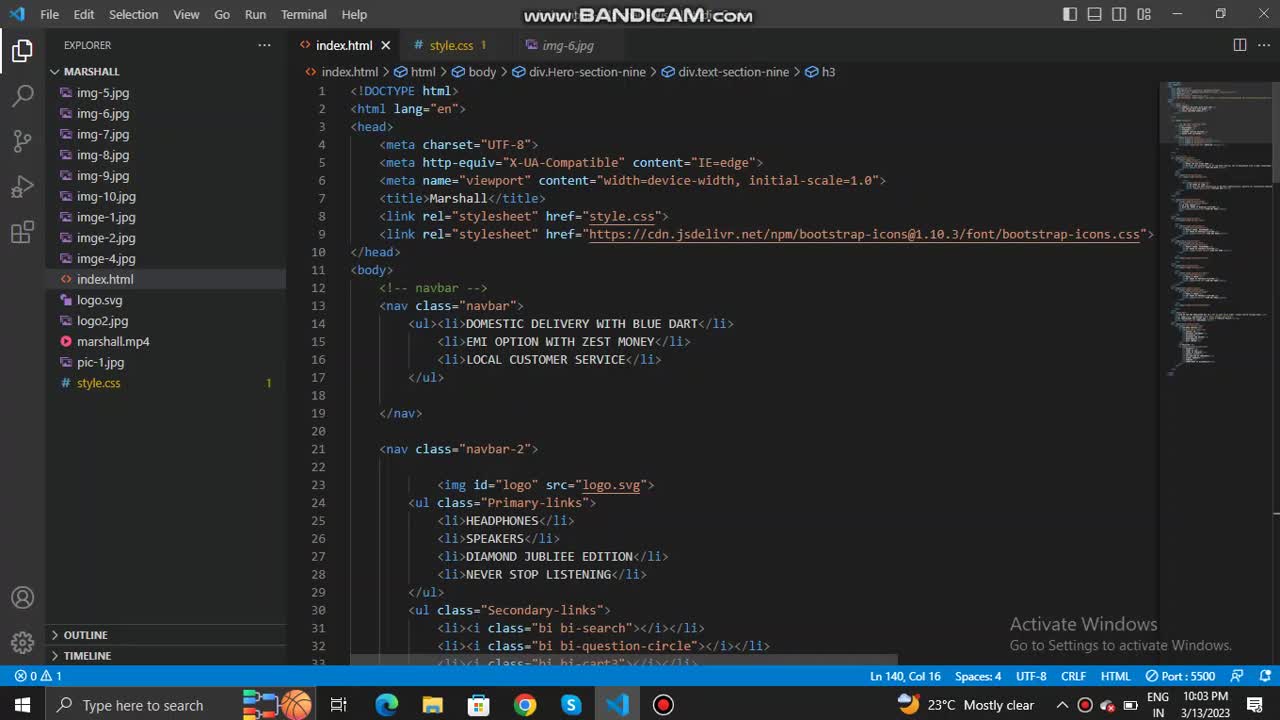Toggle the bottom Panel layout button
Viewport: 1280px width, 720px height.
(x=1094, y=14)
